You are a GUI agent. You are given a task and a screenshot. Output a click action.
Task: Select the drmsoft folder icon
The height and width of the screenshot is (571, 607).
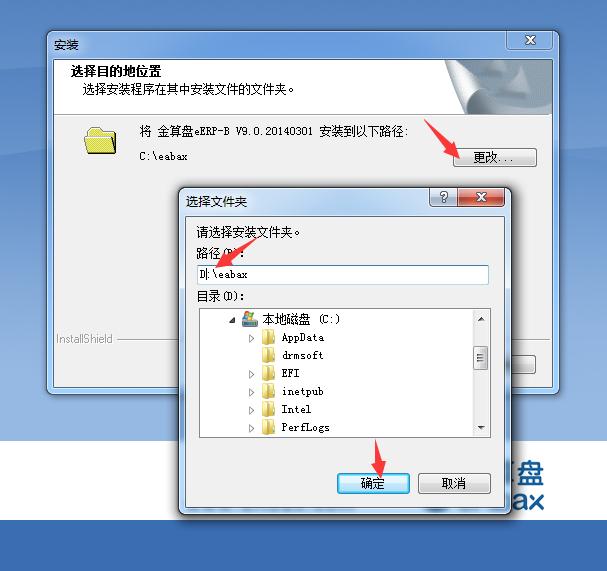[268, 355]
